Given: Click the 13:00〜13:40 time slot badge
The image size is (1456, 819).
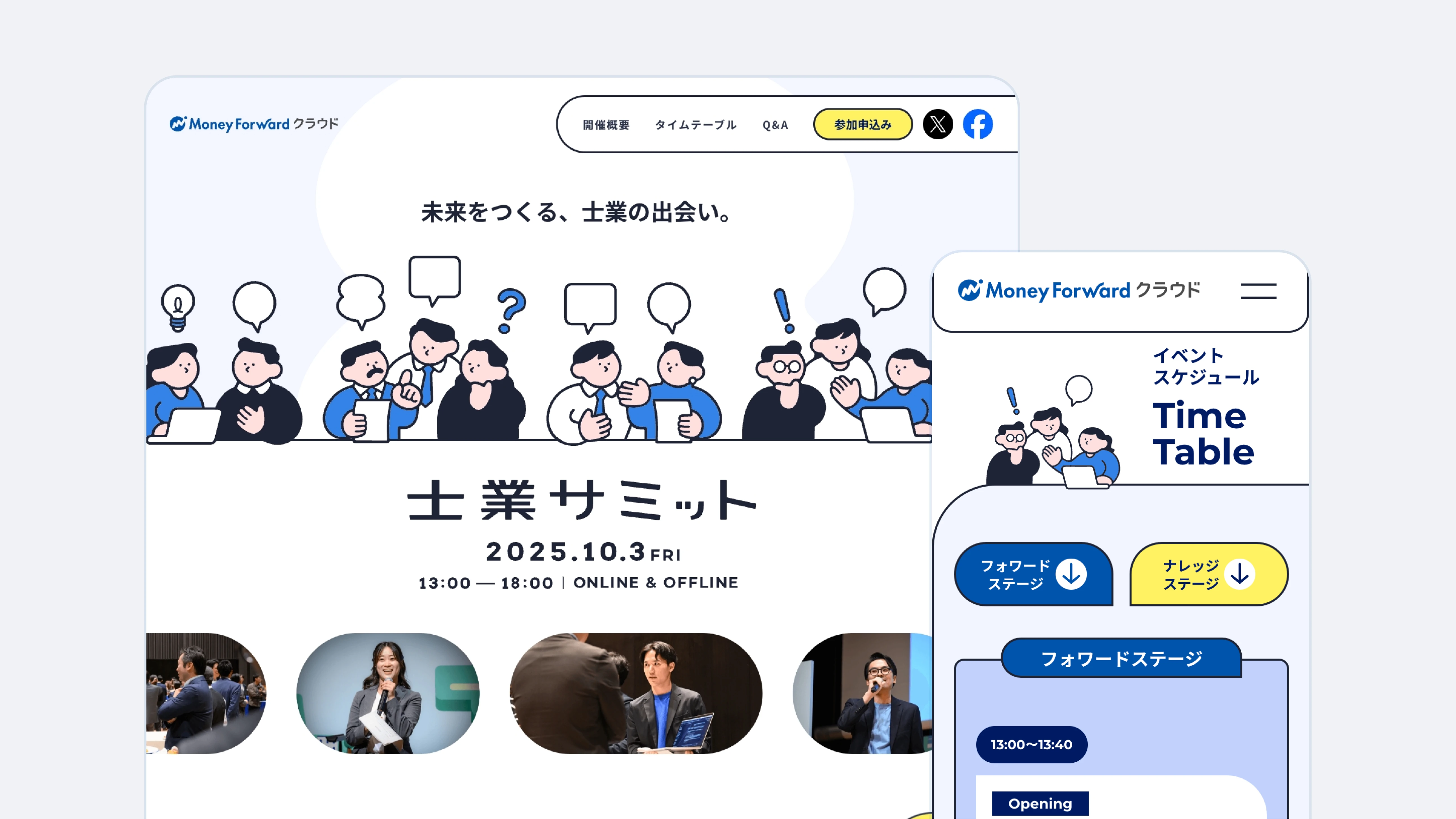Looking at the screenshot, I should click(x=1032, y=745).
